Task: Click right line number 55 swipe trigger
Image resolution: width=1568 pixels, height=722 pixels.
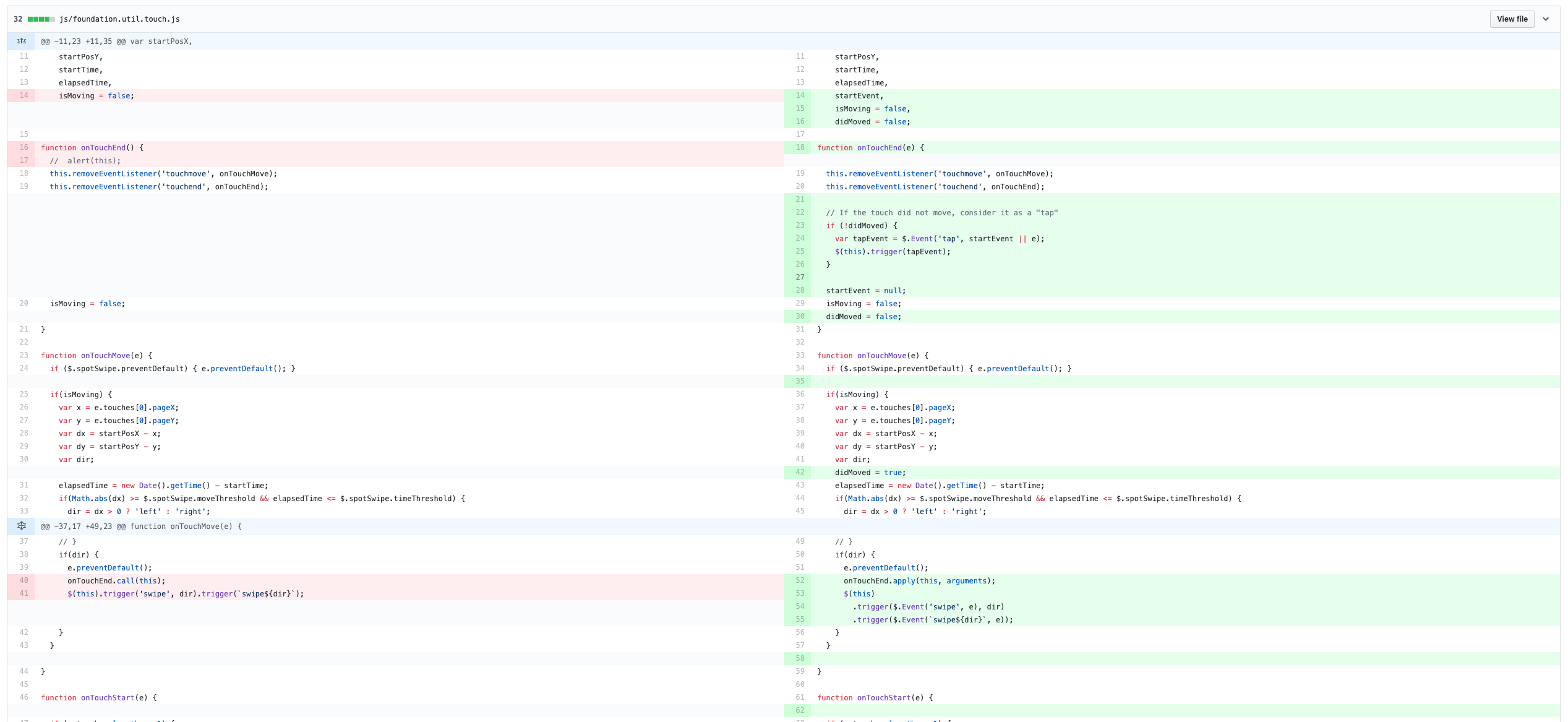Action: 800,619
